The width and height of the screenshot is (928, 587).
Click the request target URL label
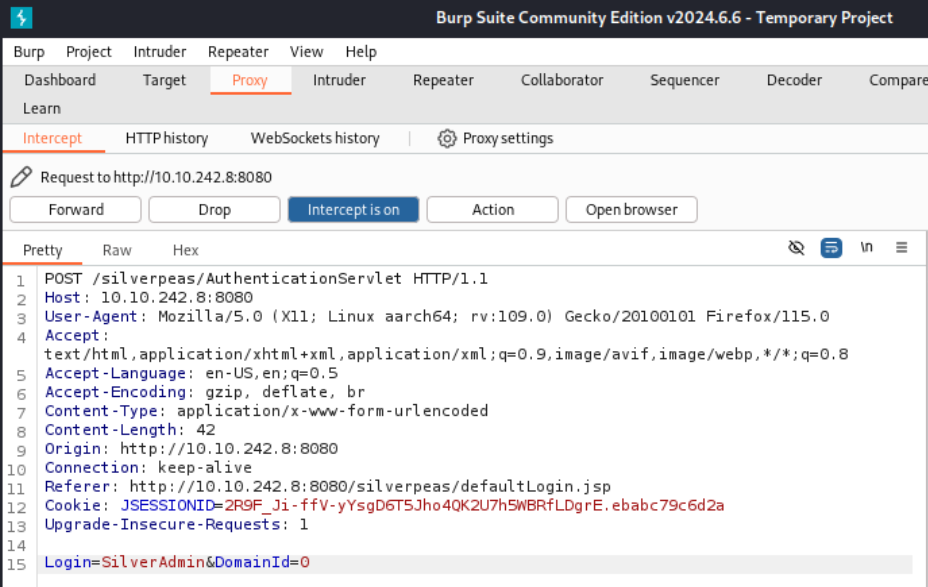[156, 178]
